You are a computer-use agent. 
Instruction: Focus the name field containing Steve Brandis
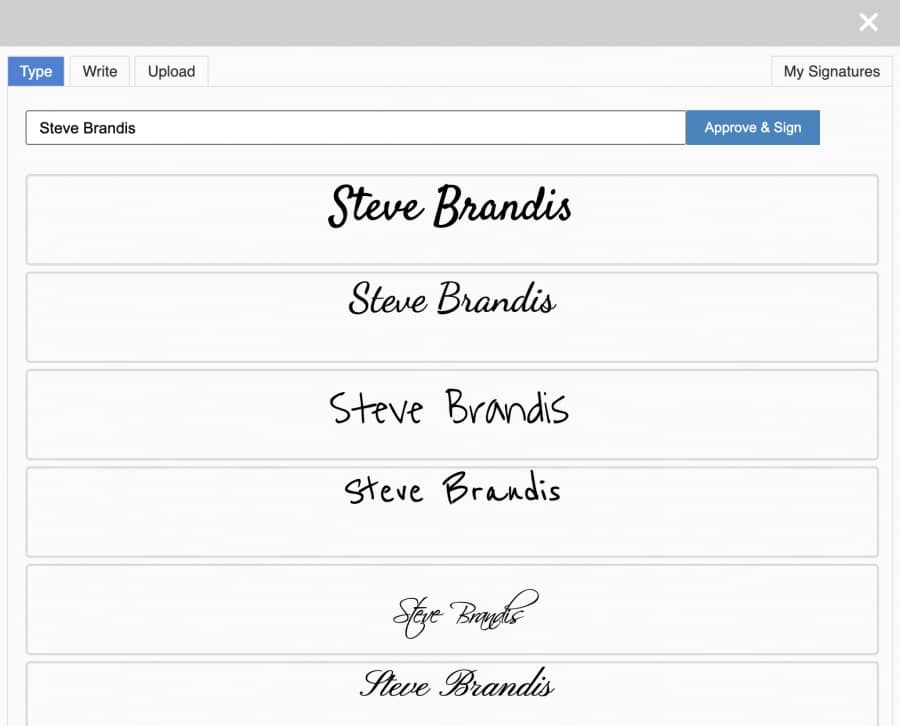point(356,127)
